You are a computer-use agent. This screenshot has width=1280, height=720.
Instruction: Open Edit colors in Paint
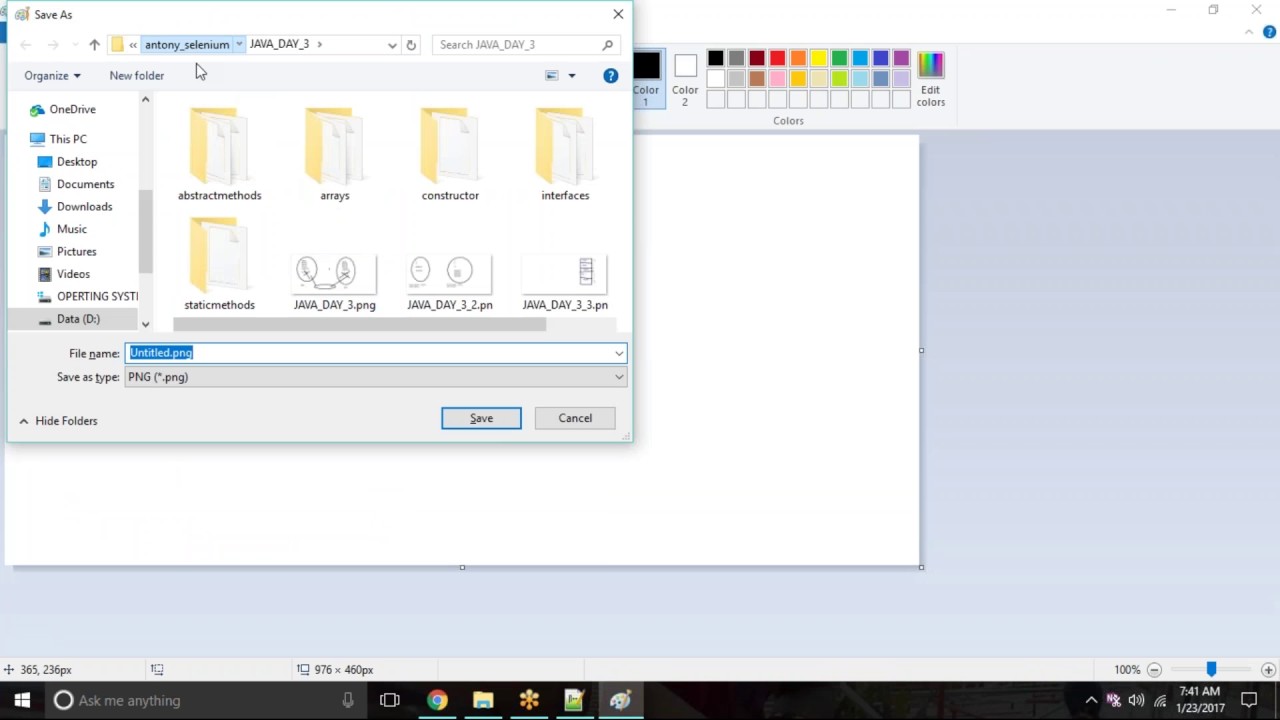point(930,79)
